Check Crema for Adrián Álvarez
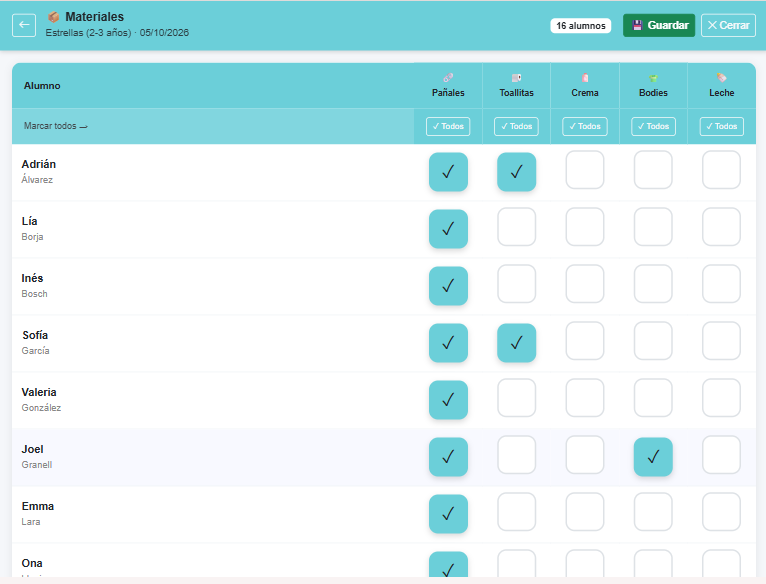 pos(585,170)
